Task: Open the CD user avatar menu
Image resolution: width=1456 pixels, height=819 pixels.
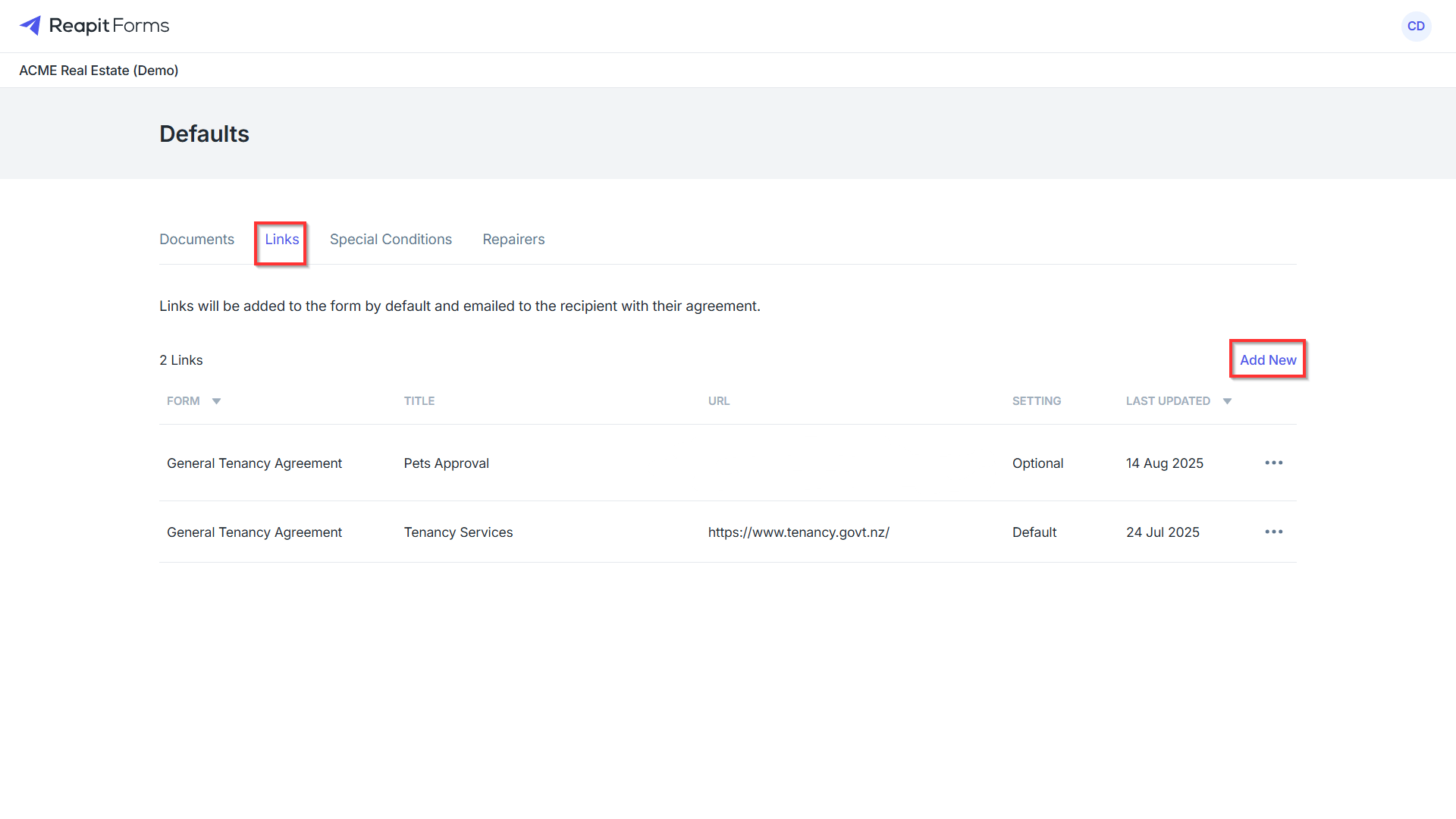Action: coord(1416,26)
